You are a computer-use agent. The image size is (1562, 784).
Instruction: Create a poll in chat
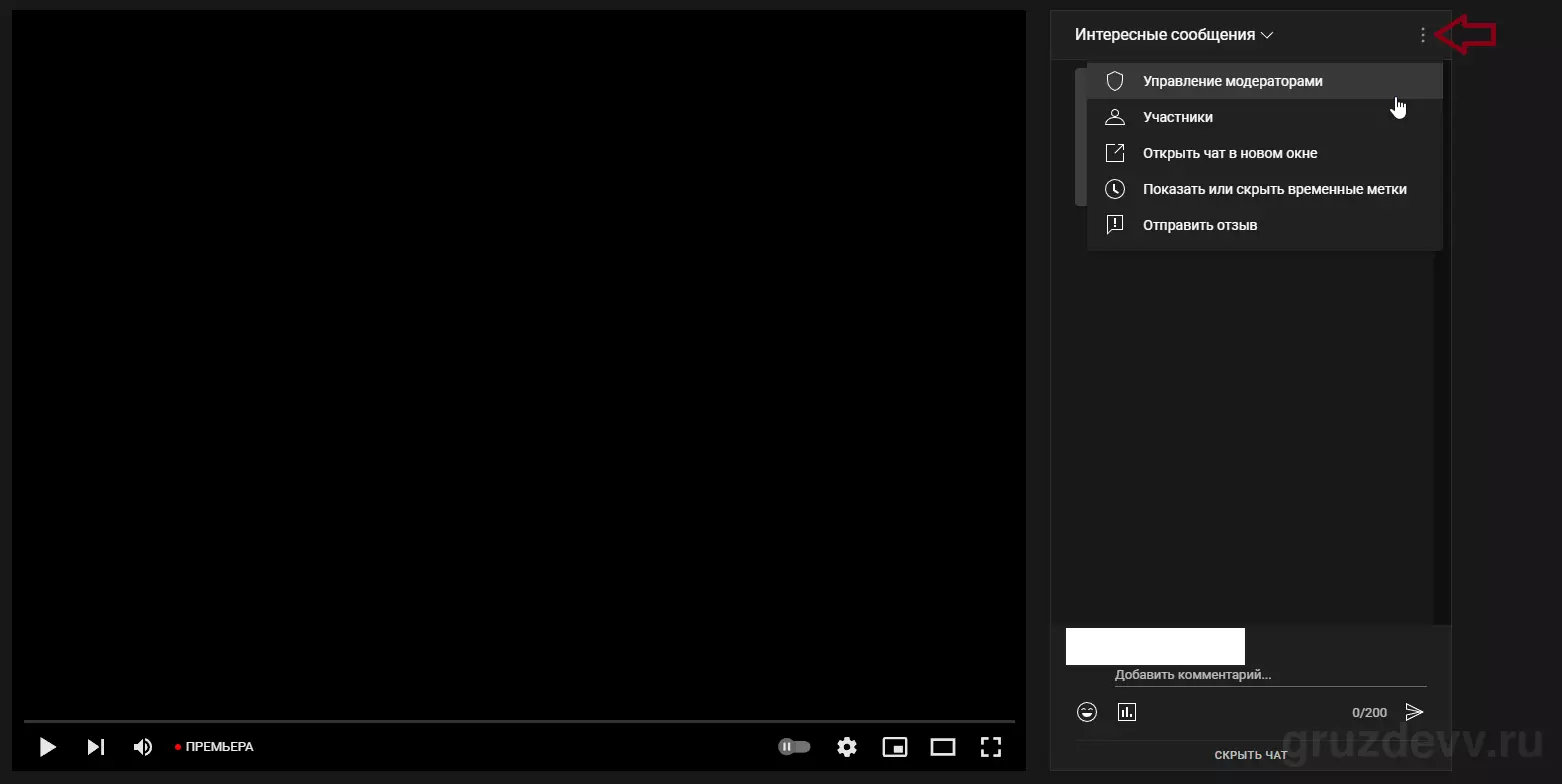point(1127,712)
